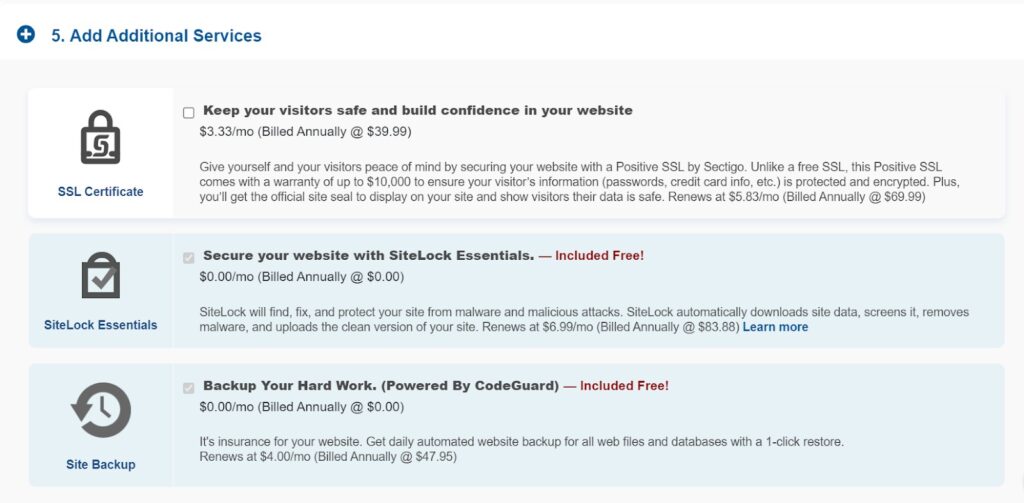Select the SSL Certificate label
The width and height of the screenshot is (1024, 503).
click(x=101, y=191)
